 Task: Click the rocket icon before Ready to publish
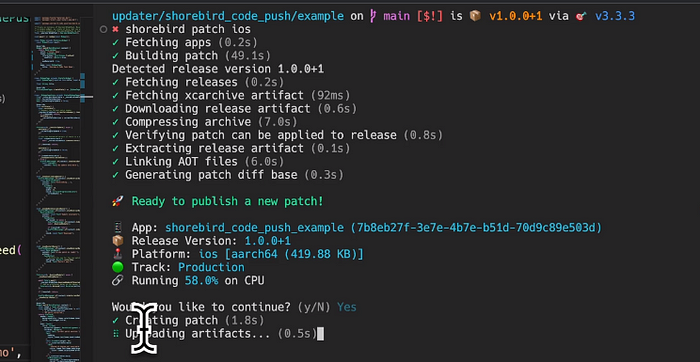pos(117,201)
